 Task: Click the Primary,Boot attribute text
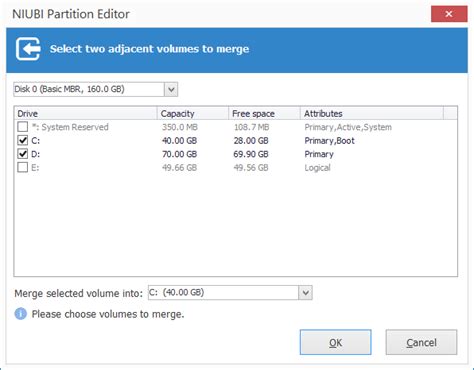tap(329, 141)
